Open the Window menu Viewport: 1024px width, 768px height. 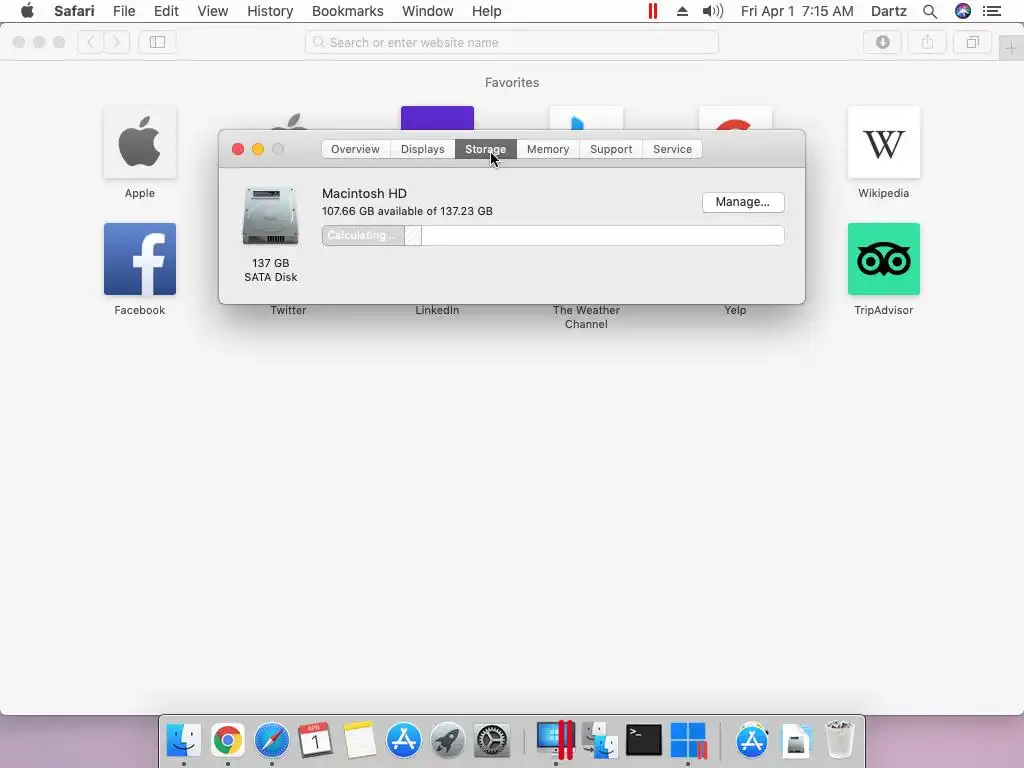[427, 11]
